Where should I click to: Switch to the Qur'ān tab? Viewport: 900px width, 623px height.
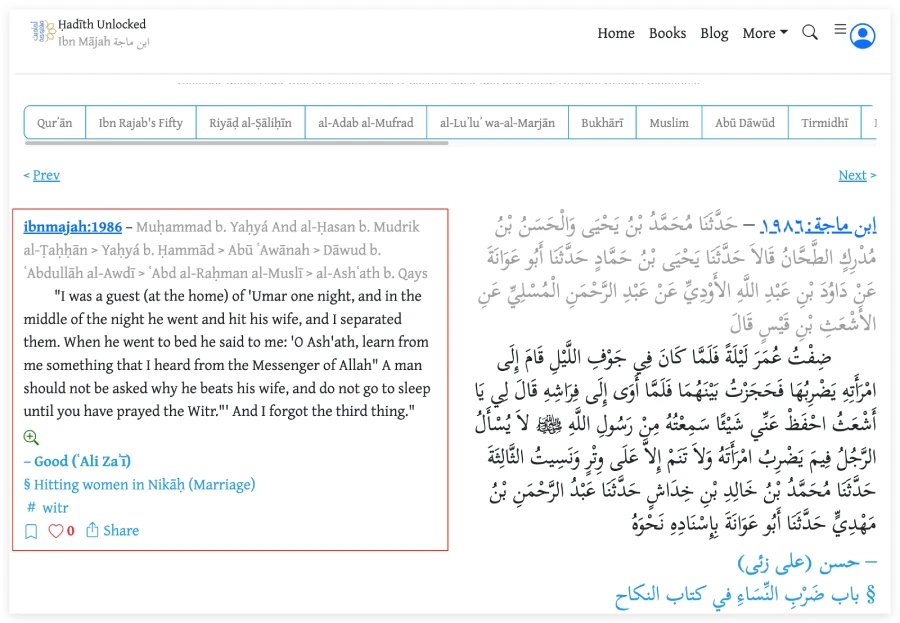55,123
